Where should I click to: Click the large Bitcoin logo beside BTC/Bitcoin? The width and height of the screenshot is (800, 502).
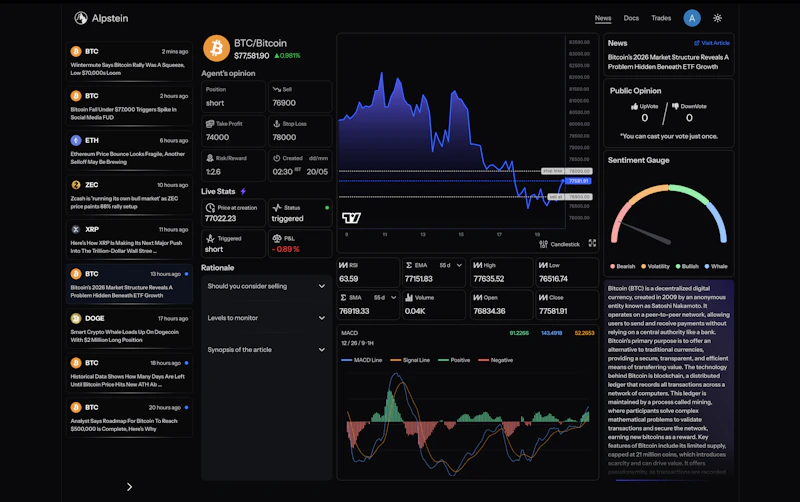pos(216,48)
